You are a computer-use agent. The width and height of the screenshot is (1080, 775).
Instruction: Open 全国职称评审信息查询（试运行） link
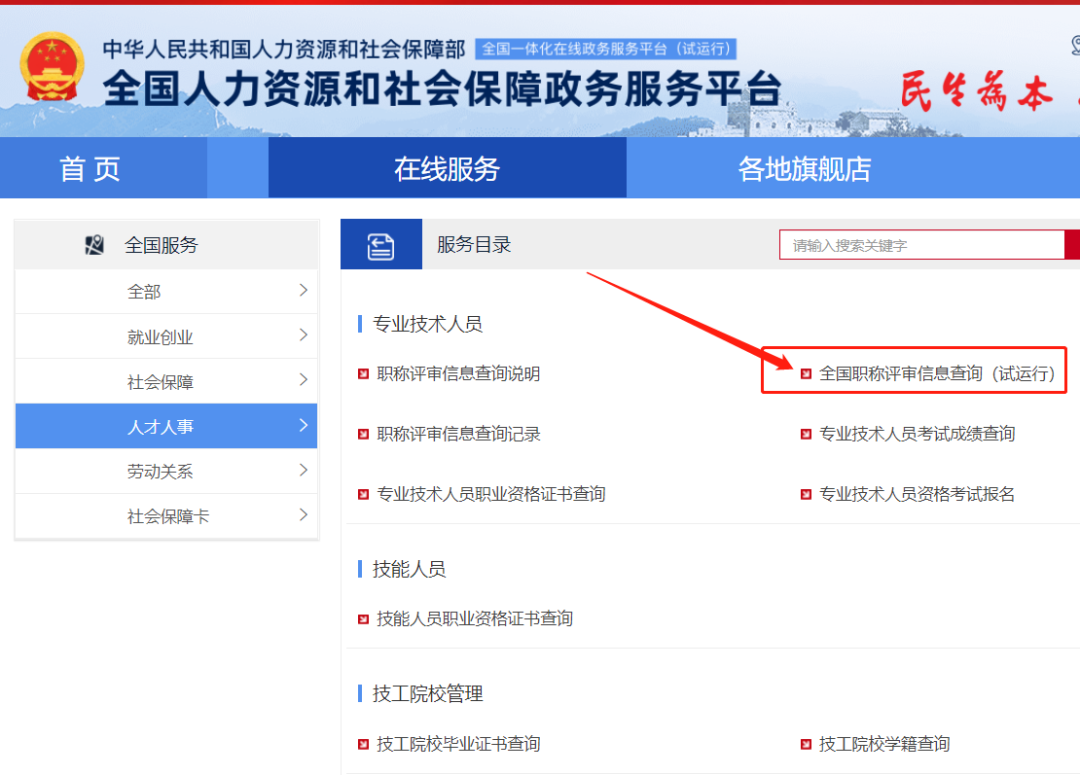[x=937, y=374]
